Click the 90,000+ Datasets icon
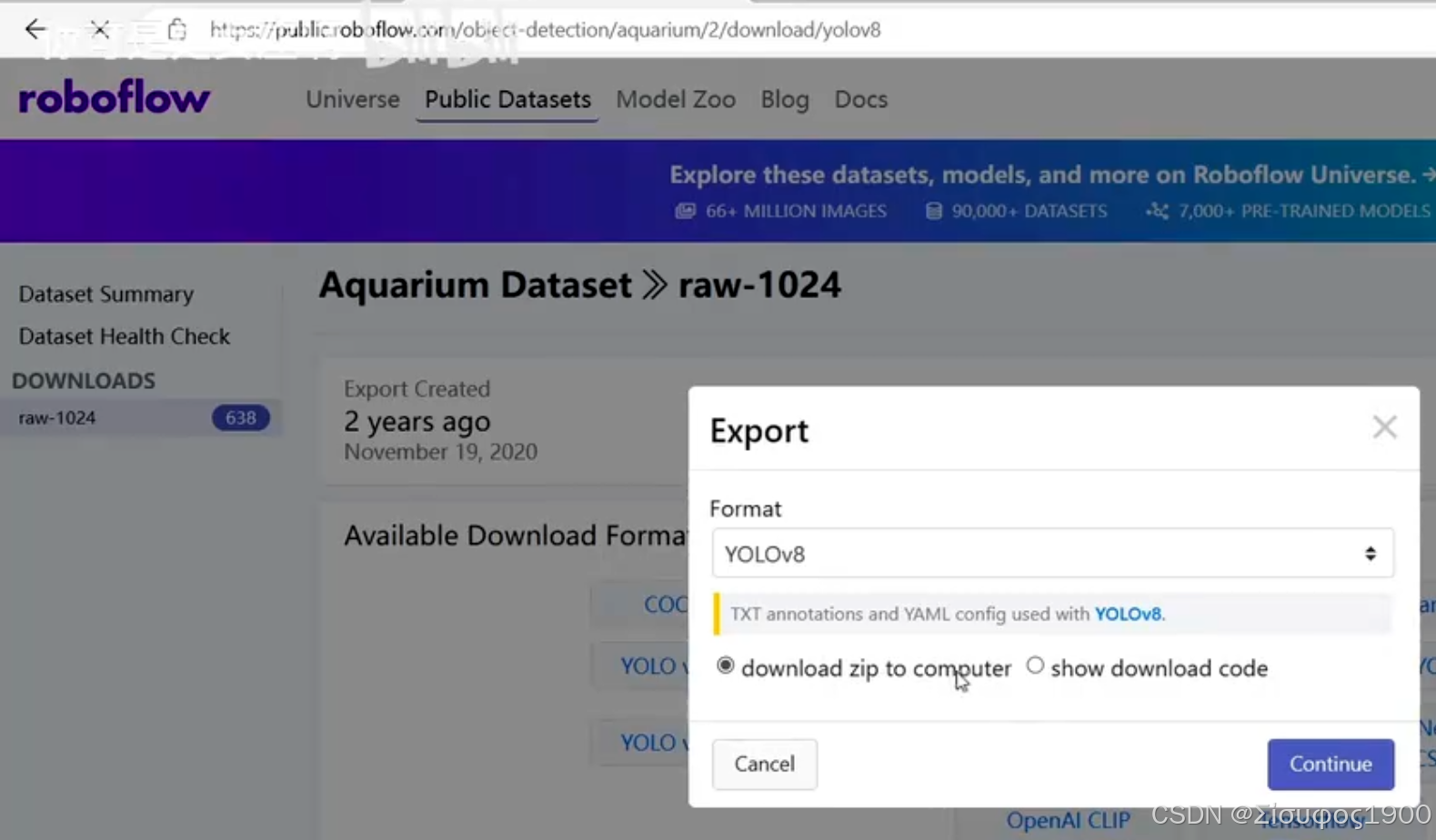 tap(933, 211)
